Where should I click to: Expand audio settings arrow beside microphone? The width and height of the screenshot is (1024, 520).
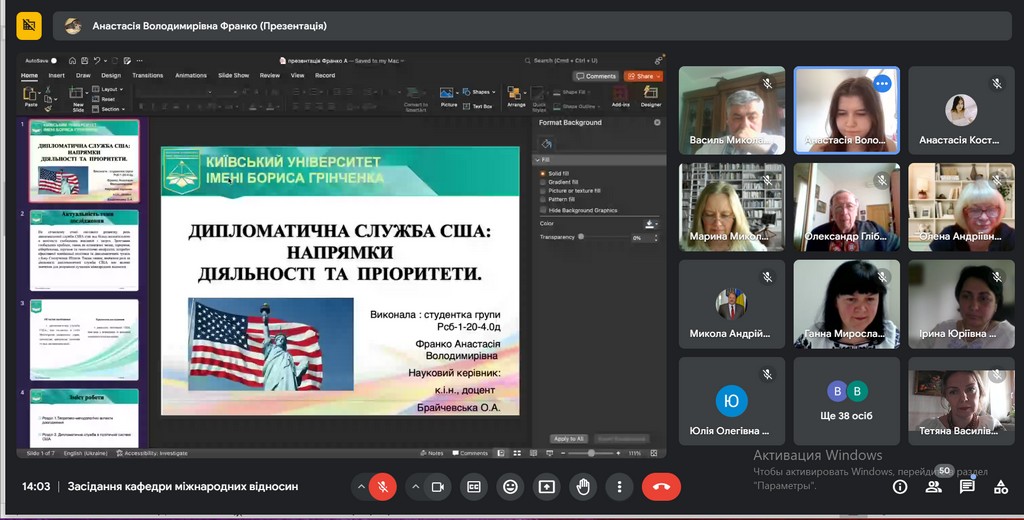pyautogui.click(x=360, y=487)
